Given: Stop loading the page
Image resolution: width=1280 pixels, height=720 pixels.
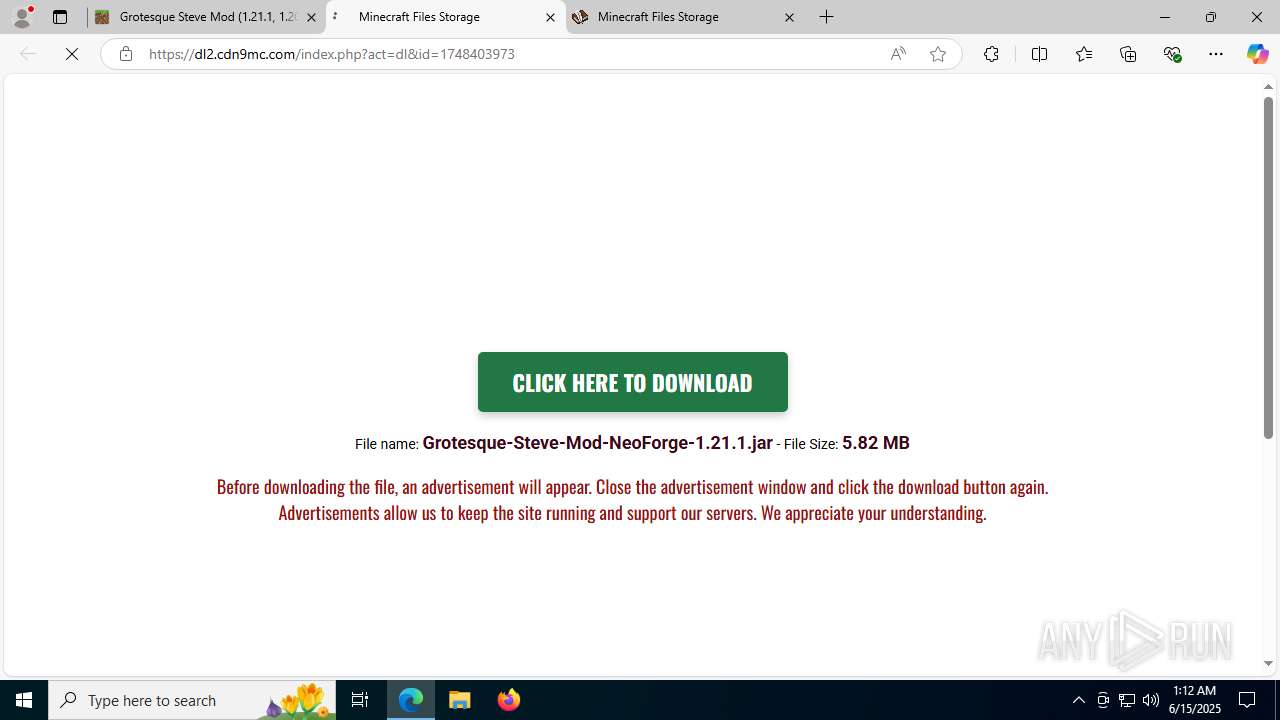Looking at the screenshot, I should tap(72, 54).
